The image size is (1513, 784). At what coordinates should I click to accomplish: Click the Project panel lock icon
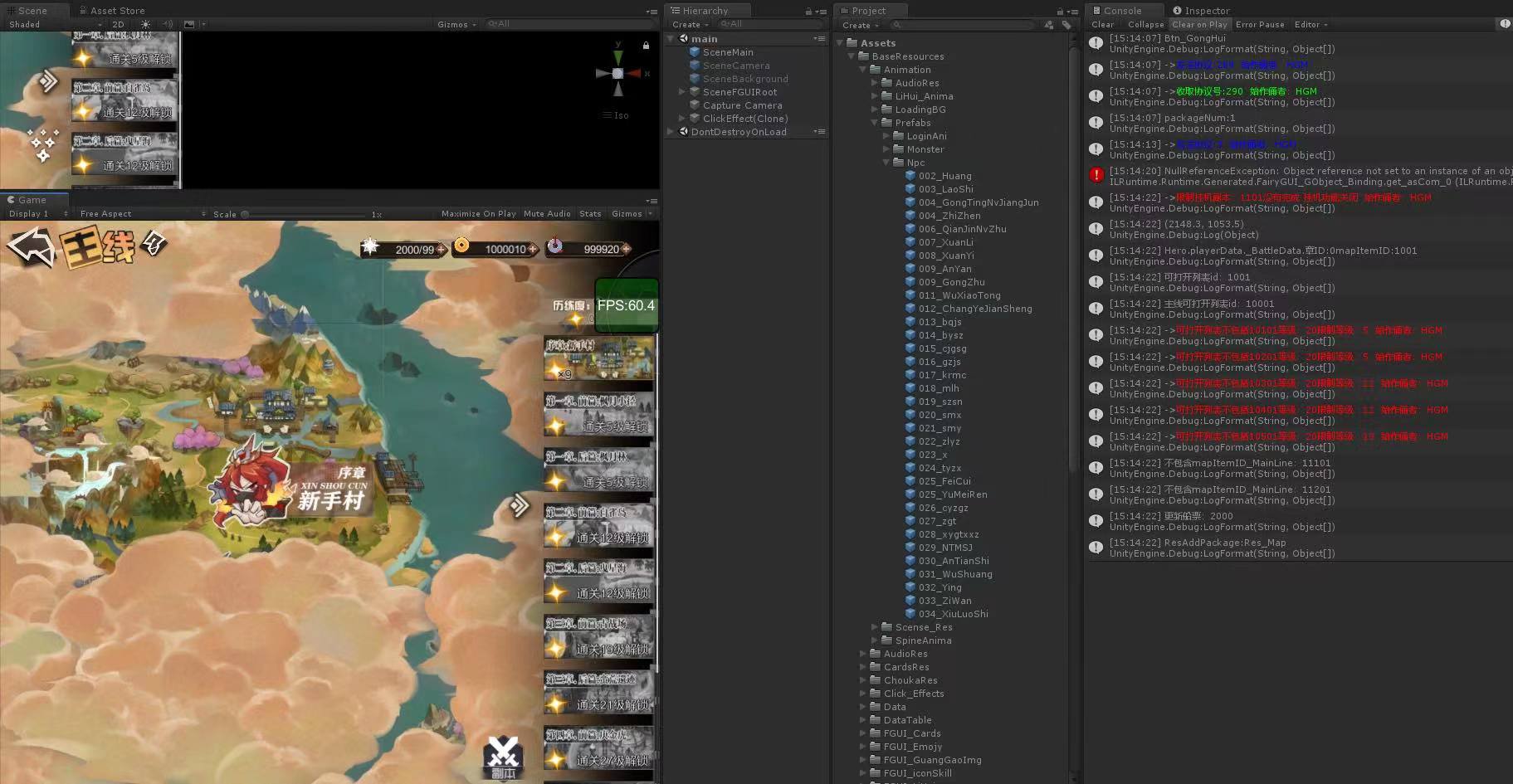pyautogui.click(x=1059, y=12)
